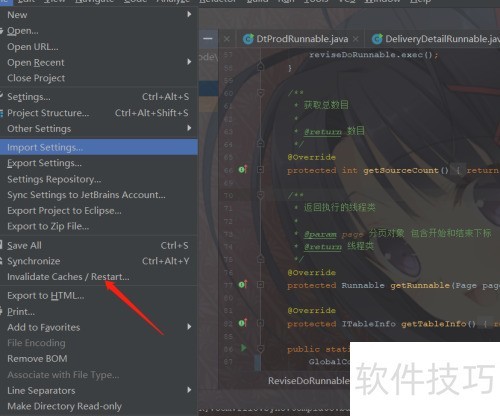Viewport: 500px width, 416px height.
Task: Switch to DeliveryDetailRunnable.java tab
Action: 435,39
